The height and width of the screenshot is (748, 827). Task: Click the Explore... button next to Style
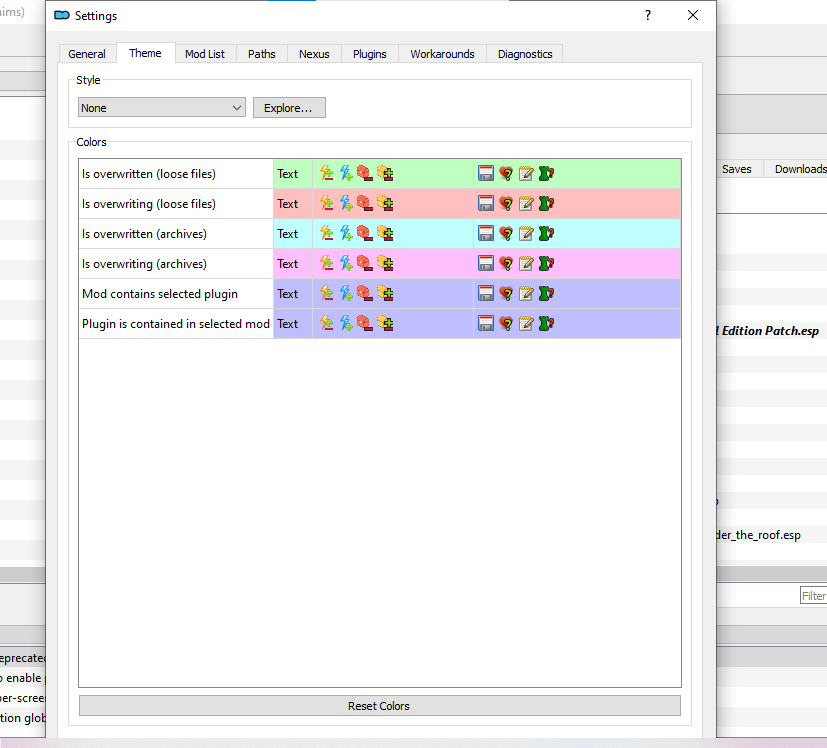tap(289, 107)
